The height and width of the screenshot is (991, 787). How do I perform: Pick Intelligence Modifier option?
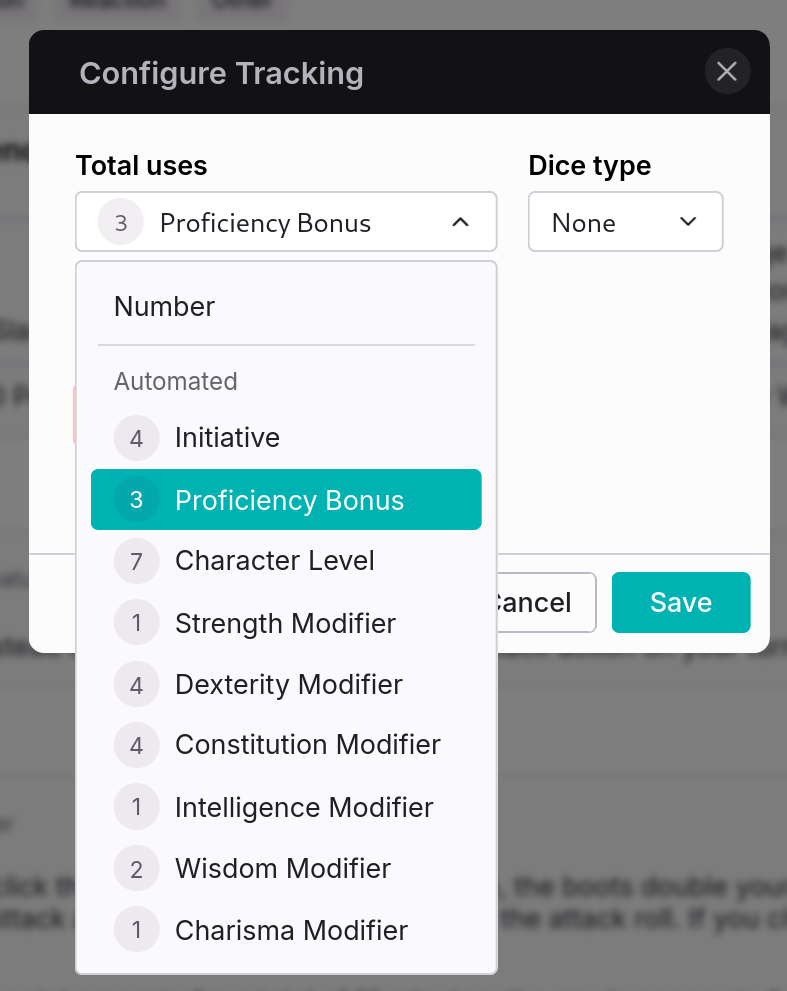pos(304,807)
